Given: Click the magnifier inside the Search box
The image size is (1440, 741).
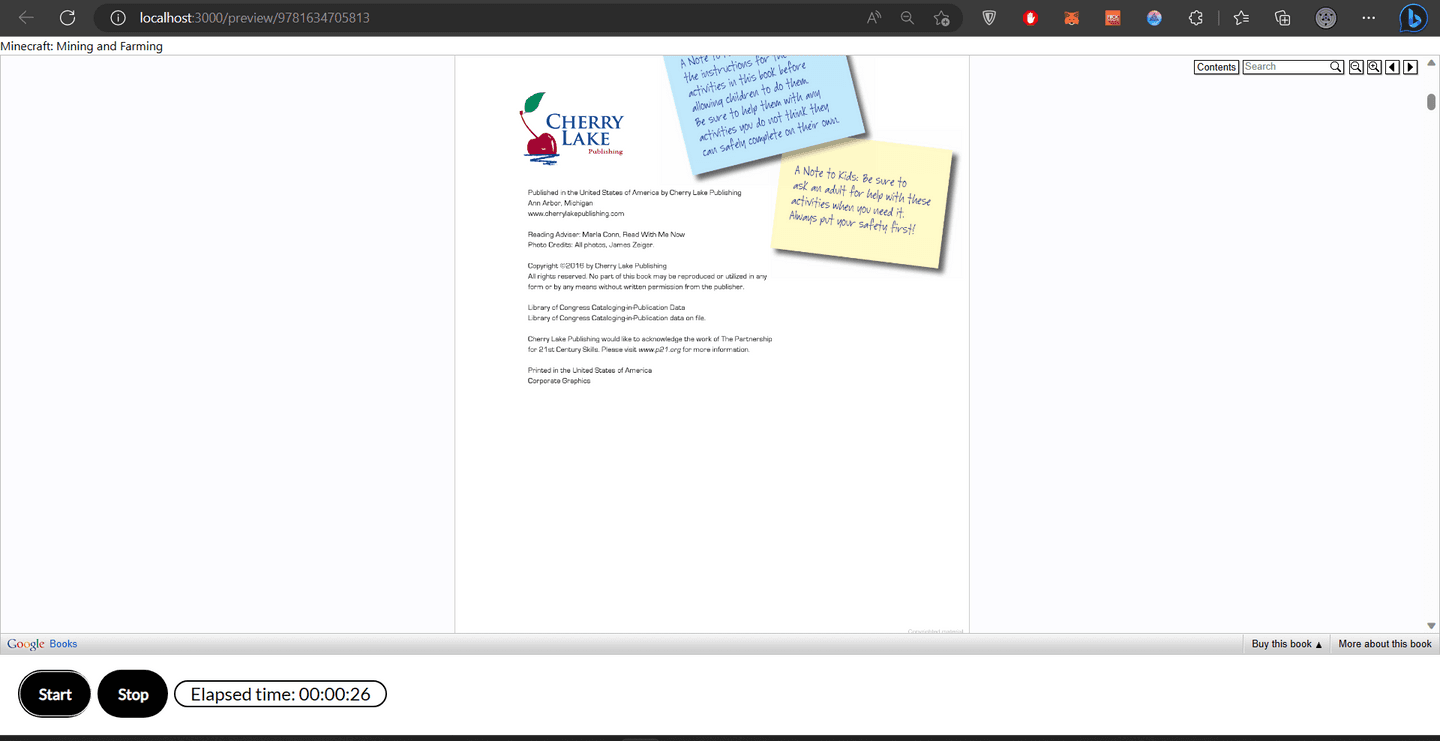Looking at the screenshot, I should pyautogui.click(x=1336, y=67).
